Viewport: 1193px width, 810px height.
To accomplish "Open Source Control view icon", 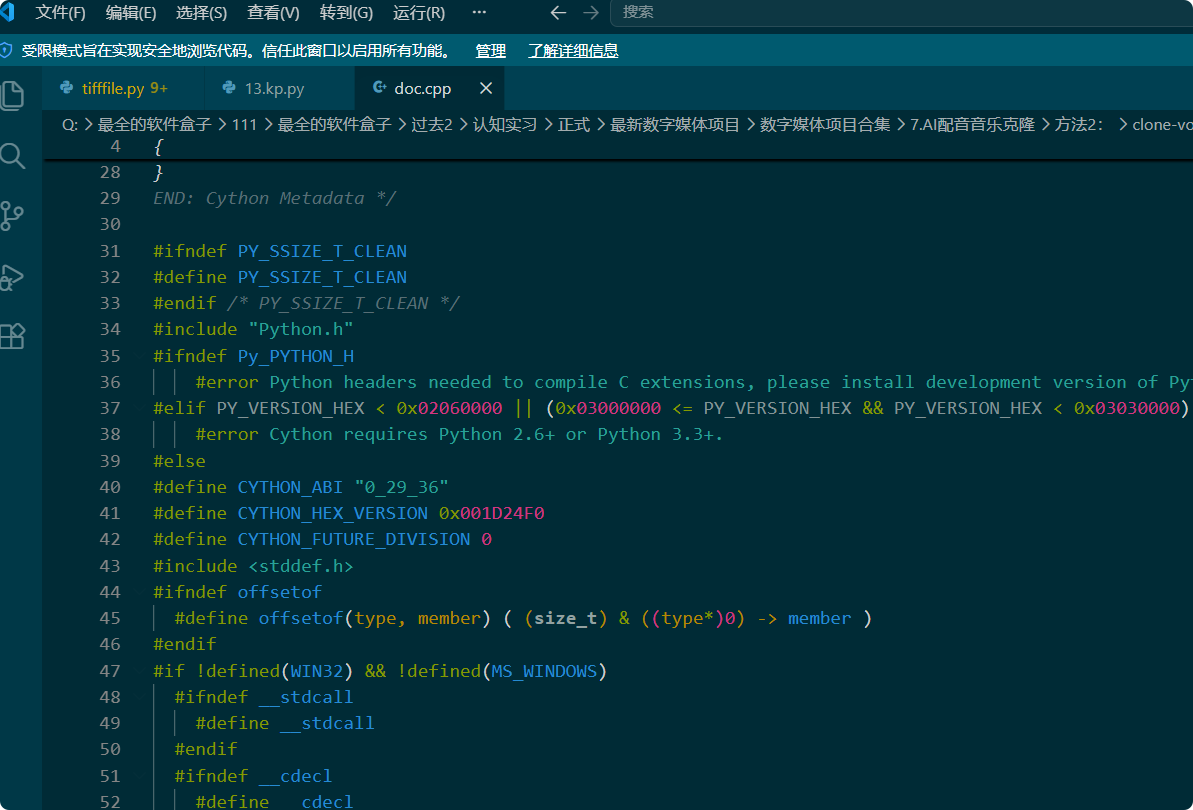I will click(13, 216).
